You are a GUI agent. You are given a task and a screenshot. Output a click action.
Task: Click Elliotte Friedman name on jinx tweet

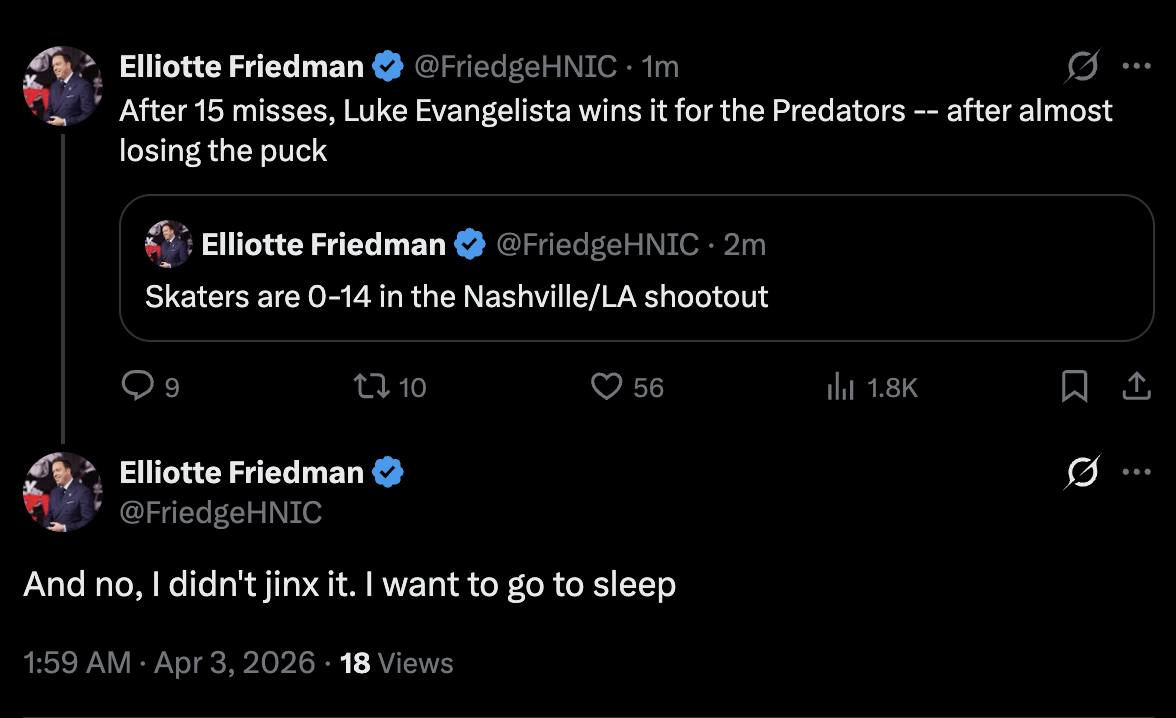[241, 472]
